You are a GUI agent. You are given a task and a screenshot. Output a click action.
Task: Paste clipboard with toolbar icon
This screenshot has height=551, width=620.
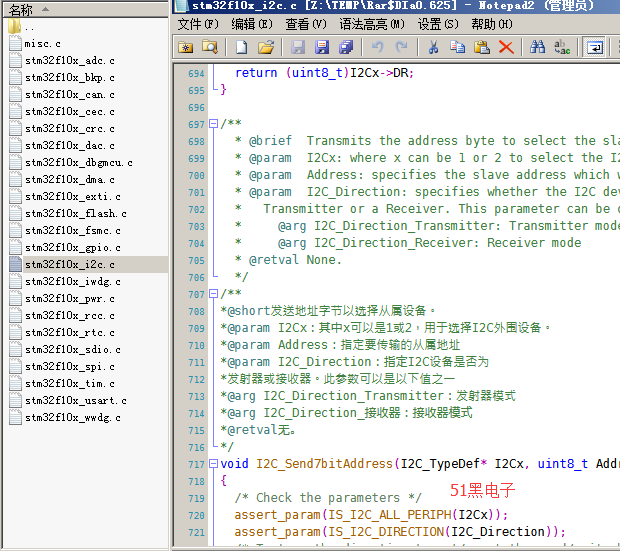(x=482, y=47)
